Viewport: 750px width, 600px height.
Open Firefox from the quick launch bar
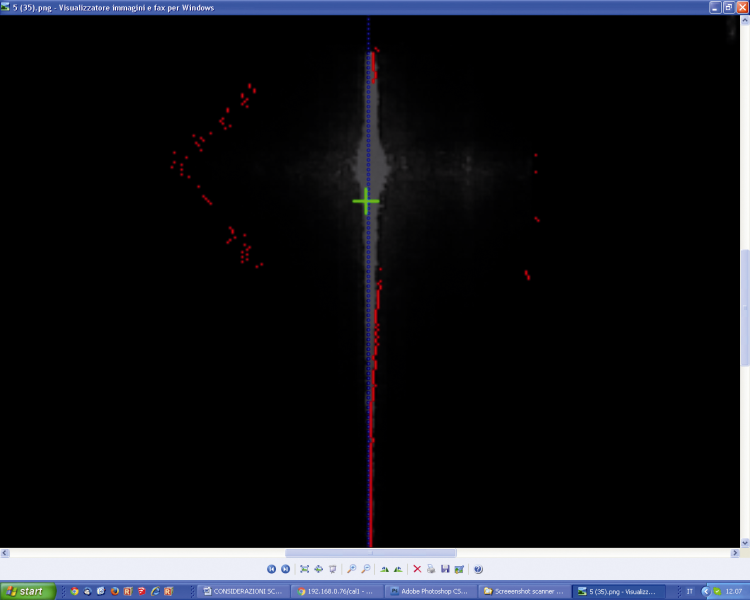point(114,591)
